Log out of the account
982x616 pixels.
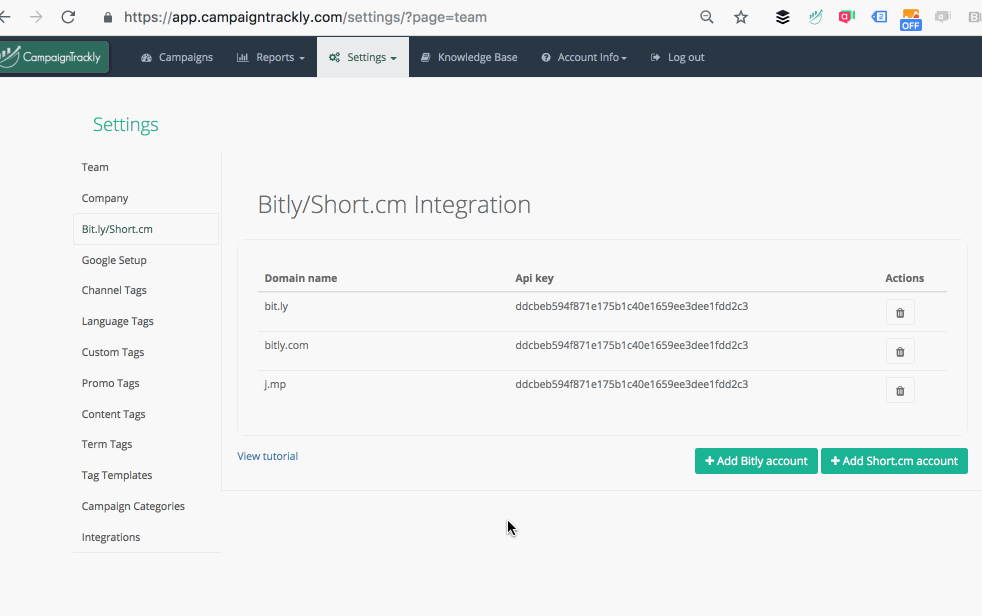(x=678, y=57)
